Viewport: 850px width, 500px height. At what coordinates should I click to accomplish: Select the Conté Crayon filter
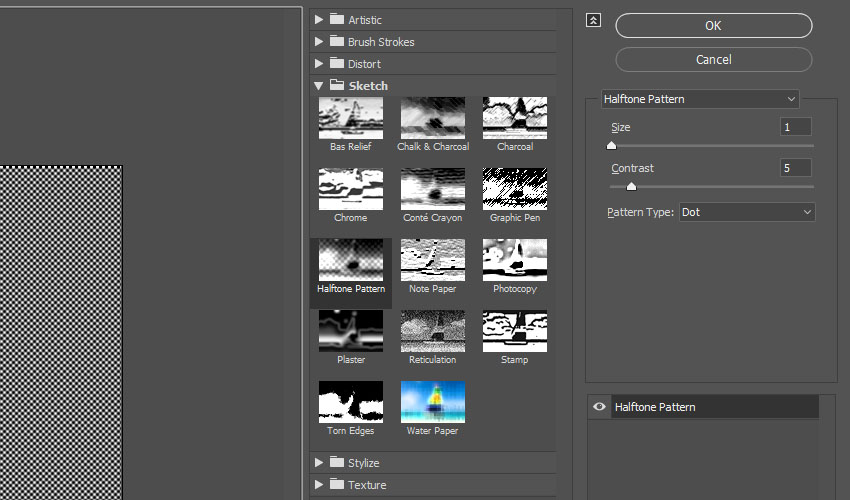[432, 189]
